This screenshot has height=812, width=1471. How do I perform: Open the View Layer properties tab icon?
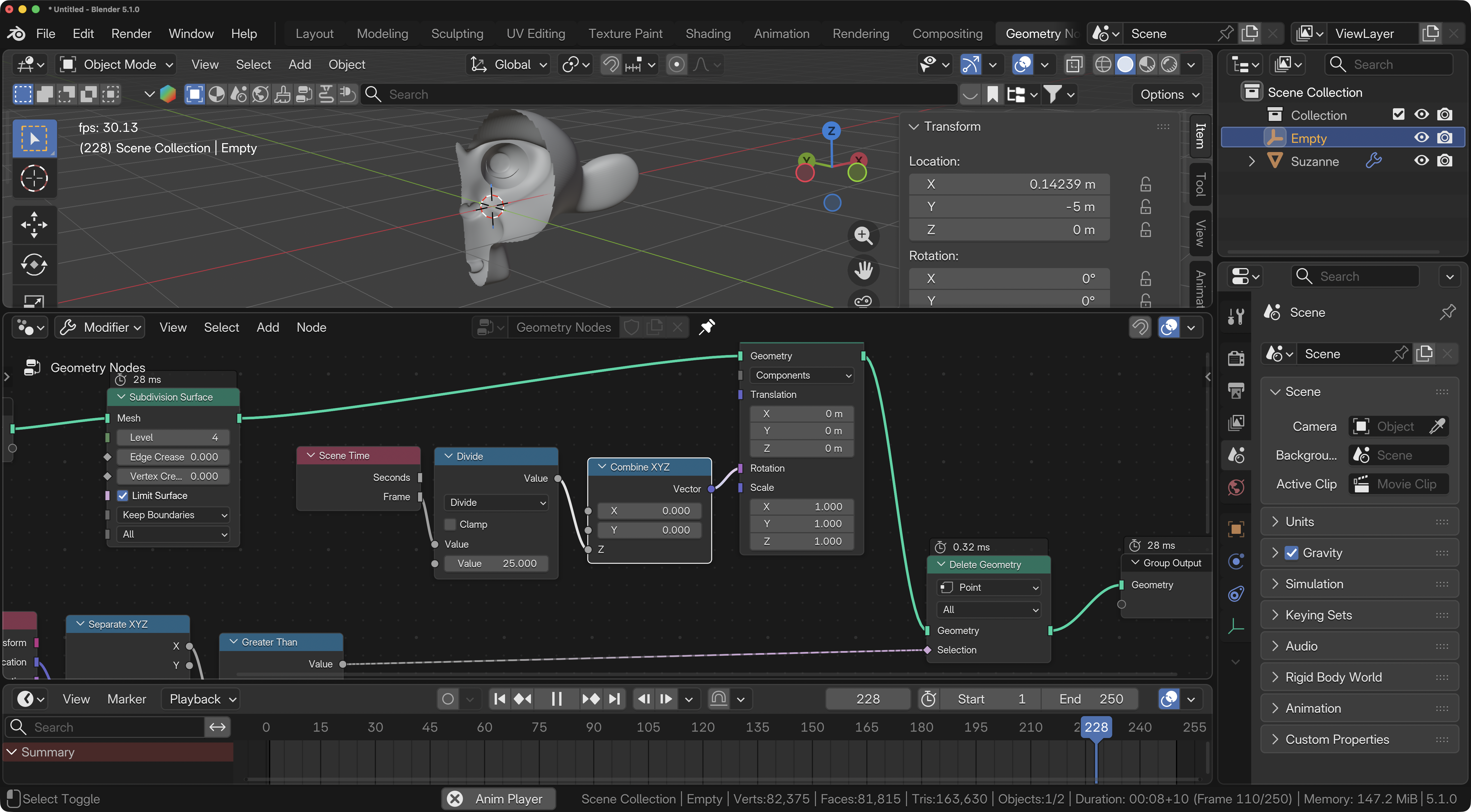pyautogui.click(x=1236, y=423)
